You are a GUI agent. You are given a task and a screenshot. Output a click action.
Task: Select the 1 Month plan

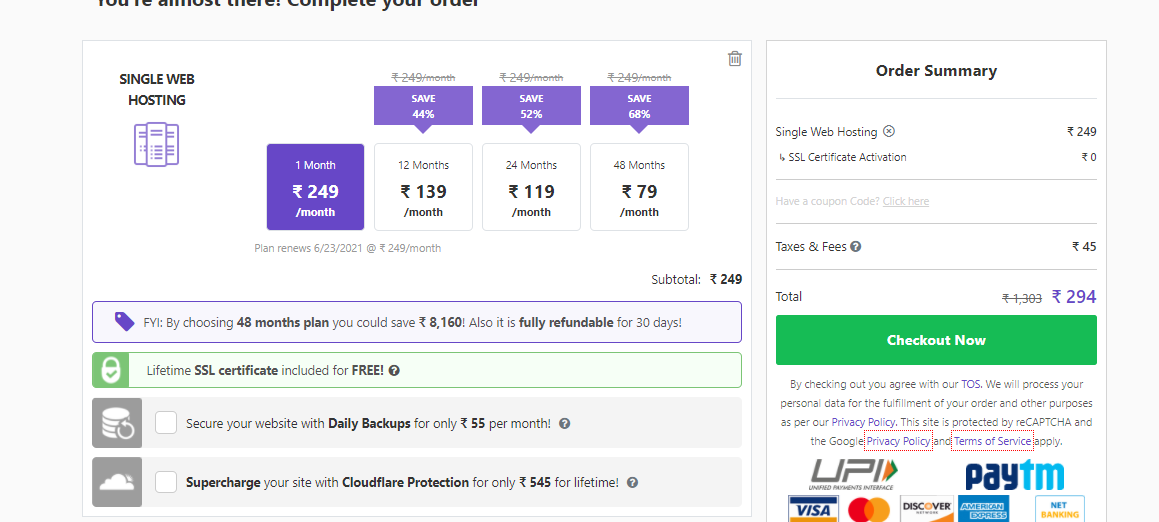[315, 187]
